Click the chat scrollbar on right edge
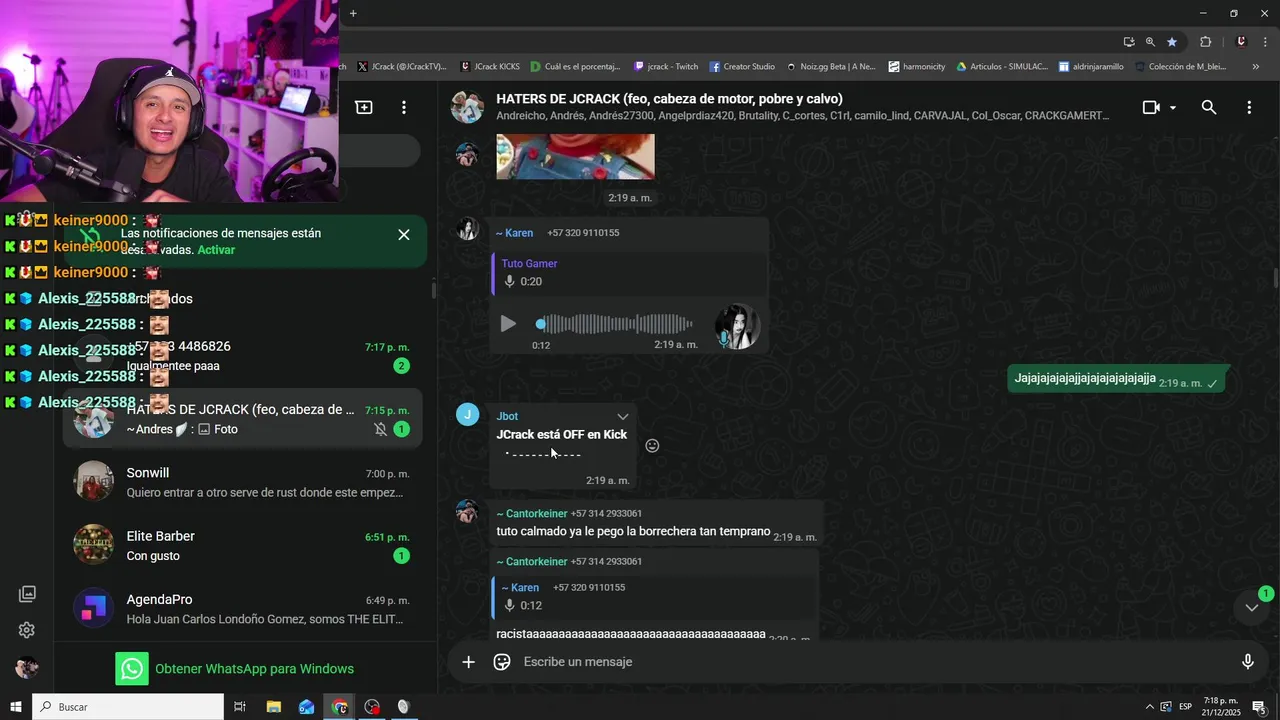 (1275, 276)
